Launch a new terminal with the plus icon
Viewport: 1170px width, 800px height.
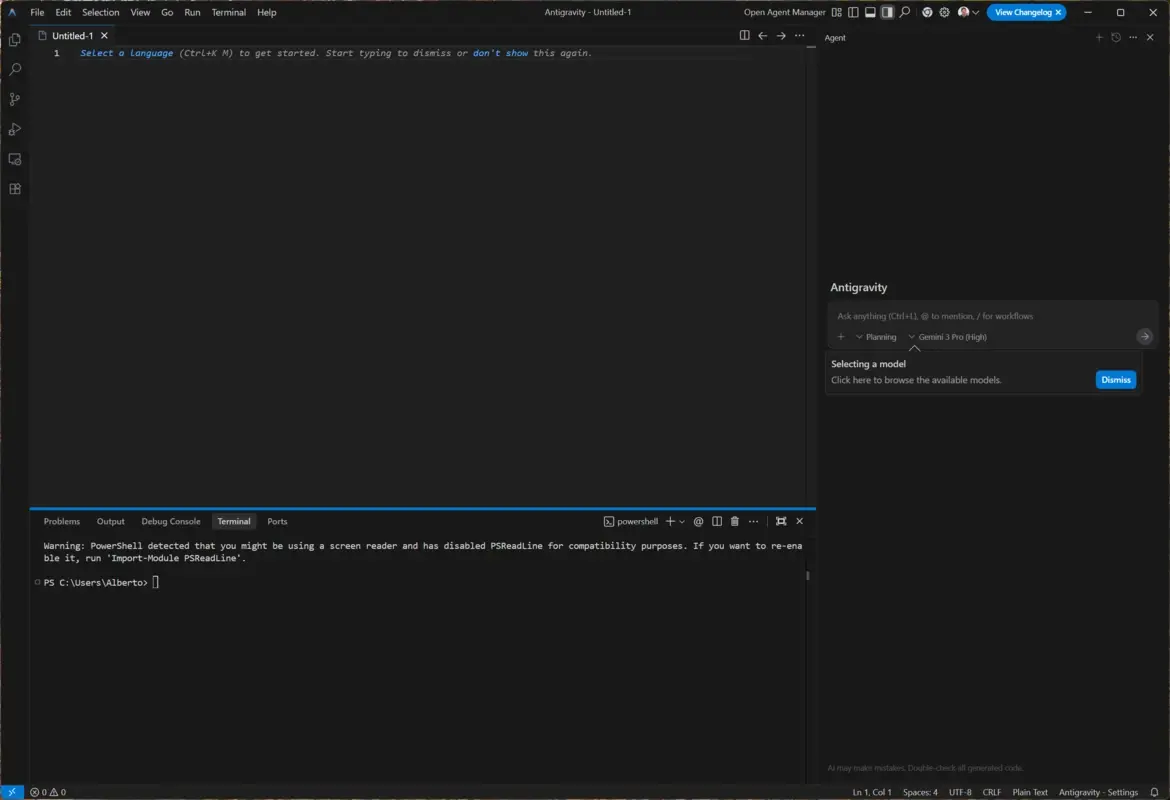(x=670, y=520)
